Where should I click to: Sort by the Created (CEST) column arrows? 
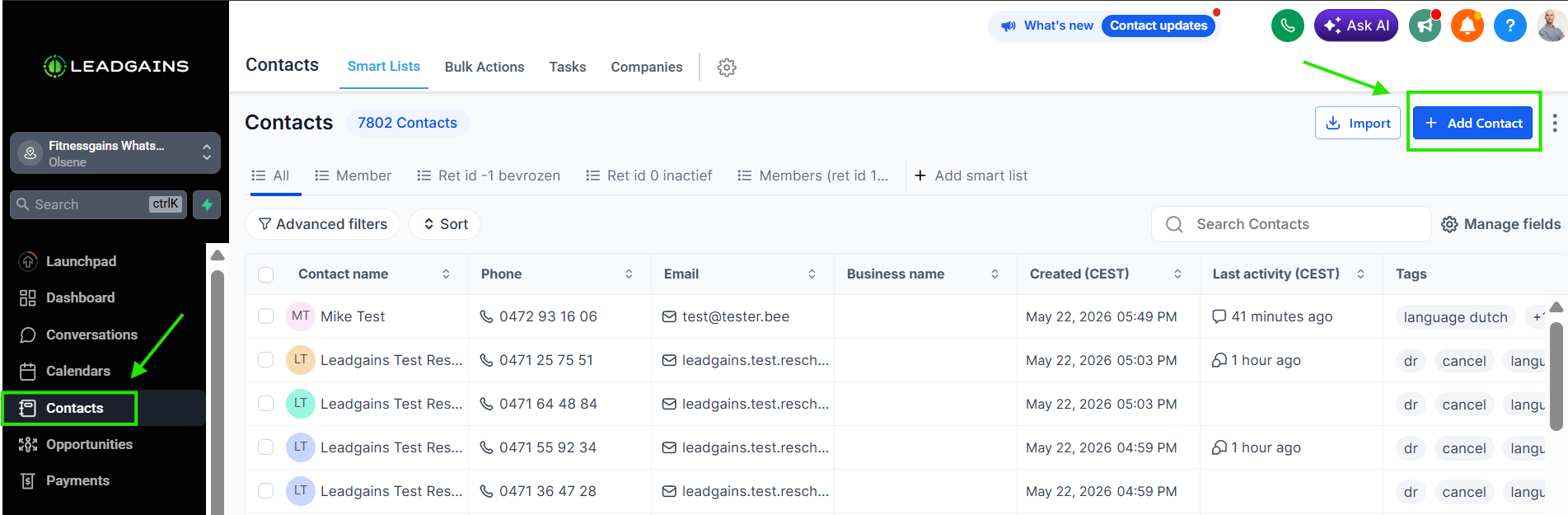1177,274
